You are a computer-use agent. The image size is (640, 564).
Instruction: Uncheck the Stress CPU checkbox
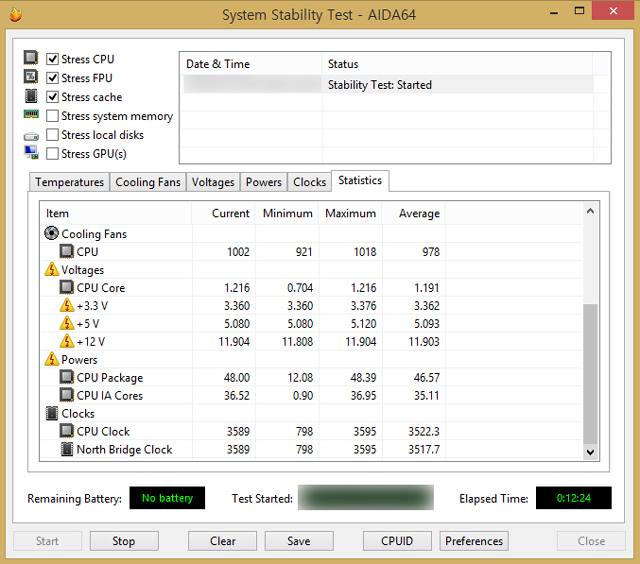[52, 59]
